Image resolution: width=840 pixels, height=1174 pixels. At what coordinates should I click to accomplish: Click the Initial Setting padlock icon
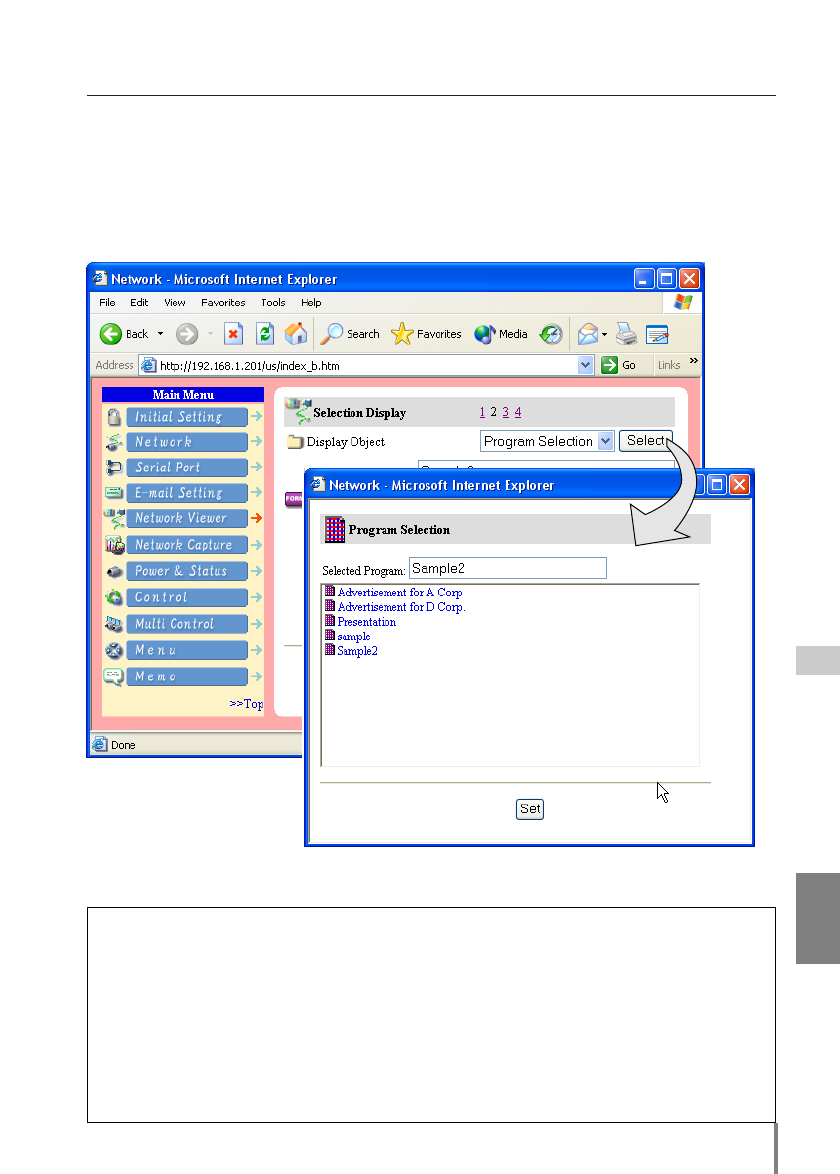coord(114,417)
